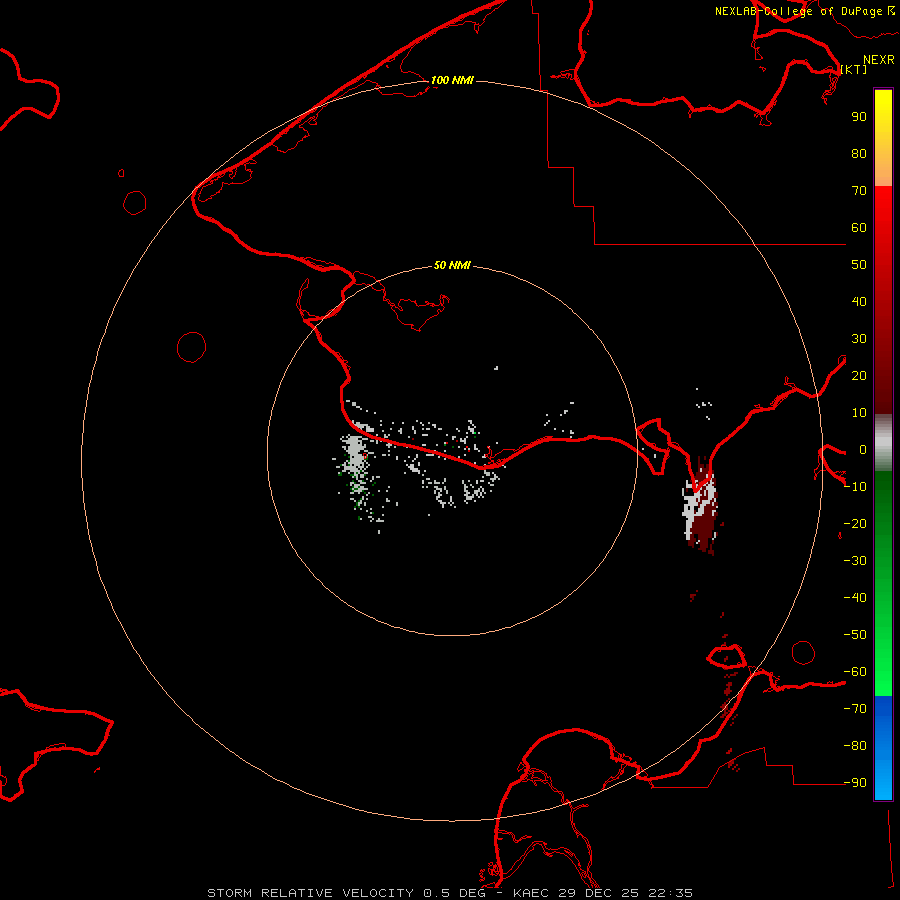Click the 100 NMI range ring label
This screenshot has height=900, width=900.
452,80
